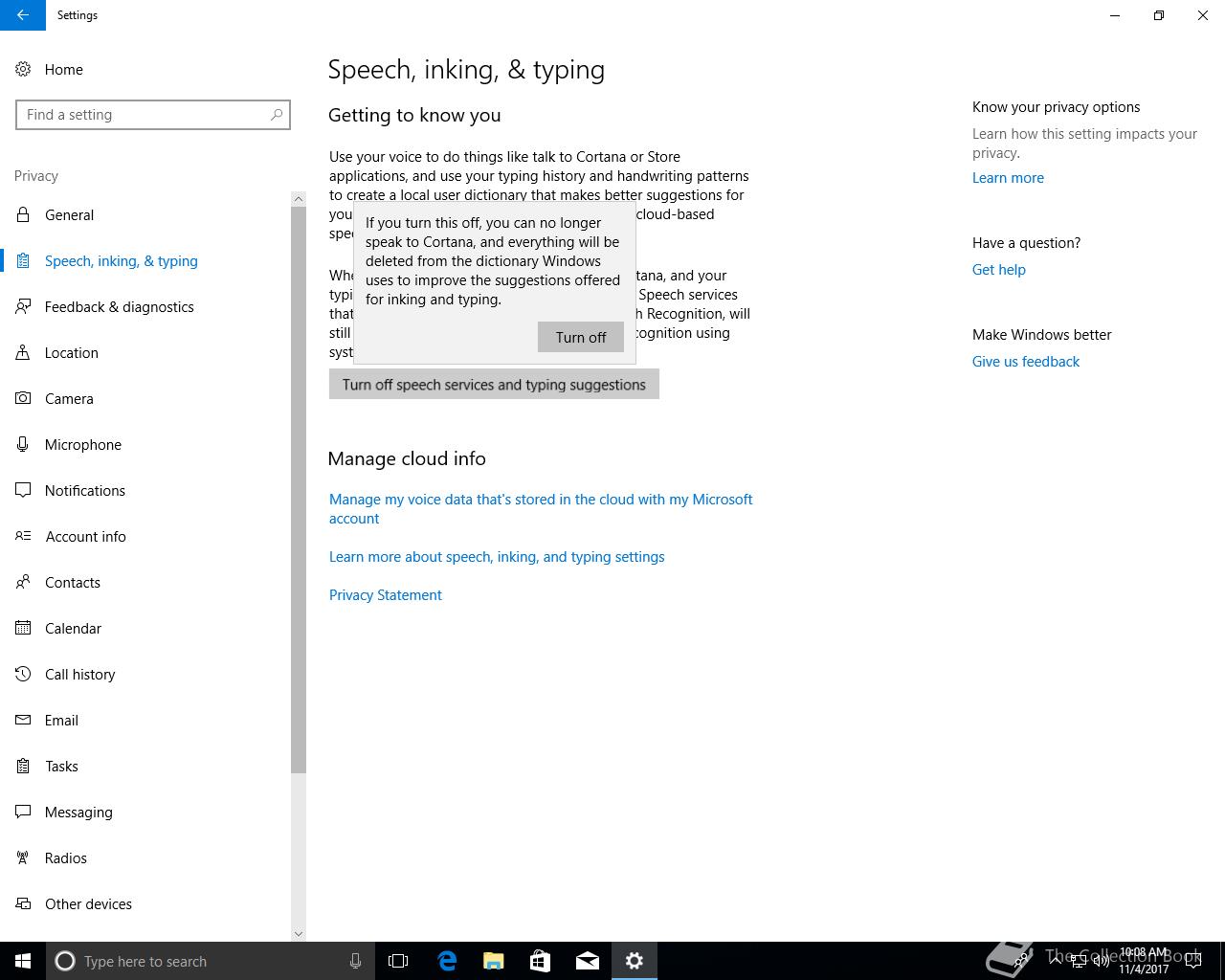
Task: Show hidden system tray icons
Action: click(x=1057, y=961)
